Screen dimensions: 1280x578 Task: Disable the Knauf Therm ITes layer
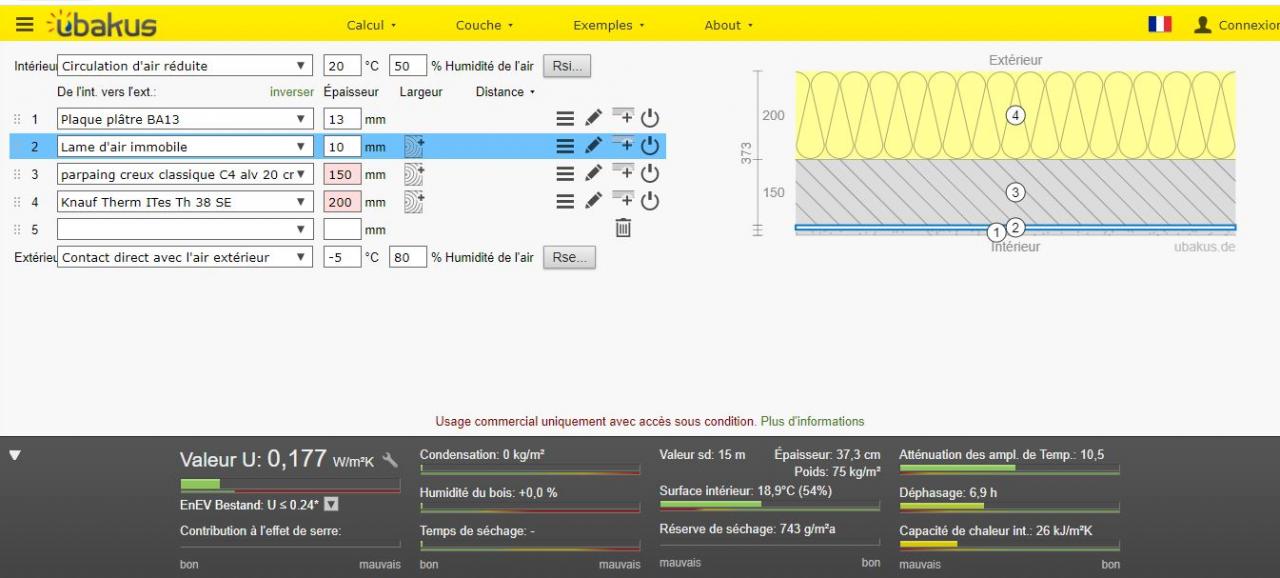coord(650,201)
